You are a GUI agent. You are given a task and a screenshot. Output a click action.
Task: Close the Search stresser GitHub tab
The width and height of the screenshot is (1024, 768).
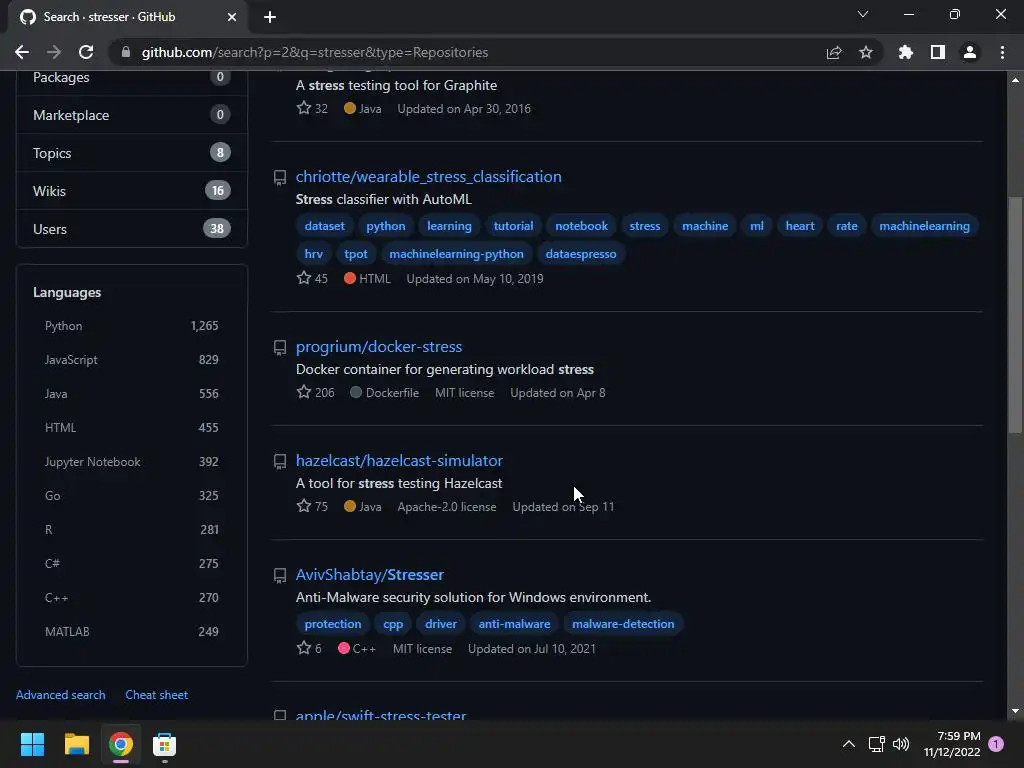(232, 17)
